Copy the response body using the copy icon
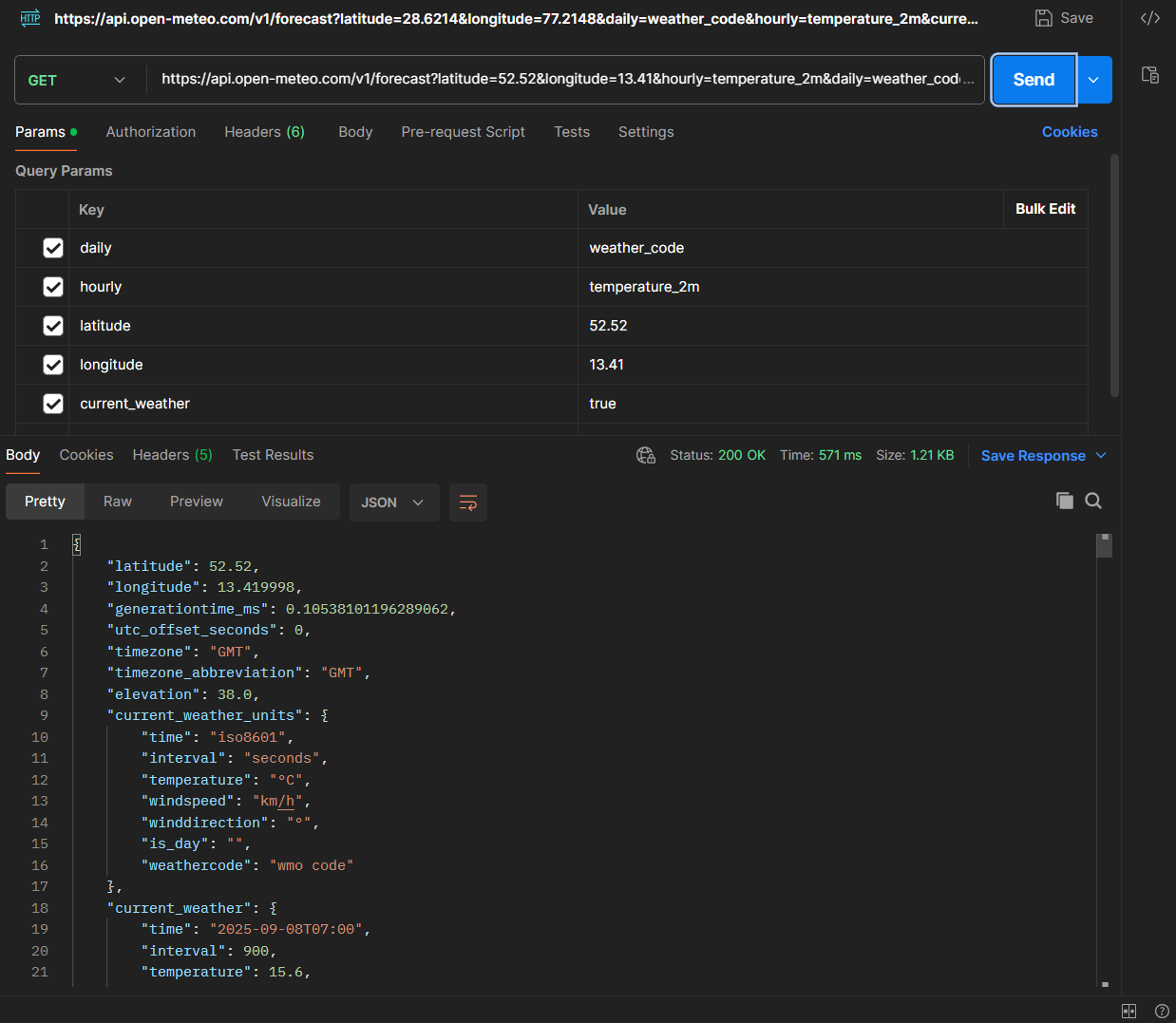The image size is (1176, 1023). 1065,501
